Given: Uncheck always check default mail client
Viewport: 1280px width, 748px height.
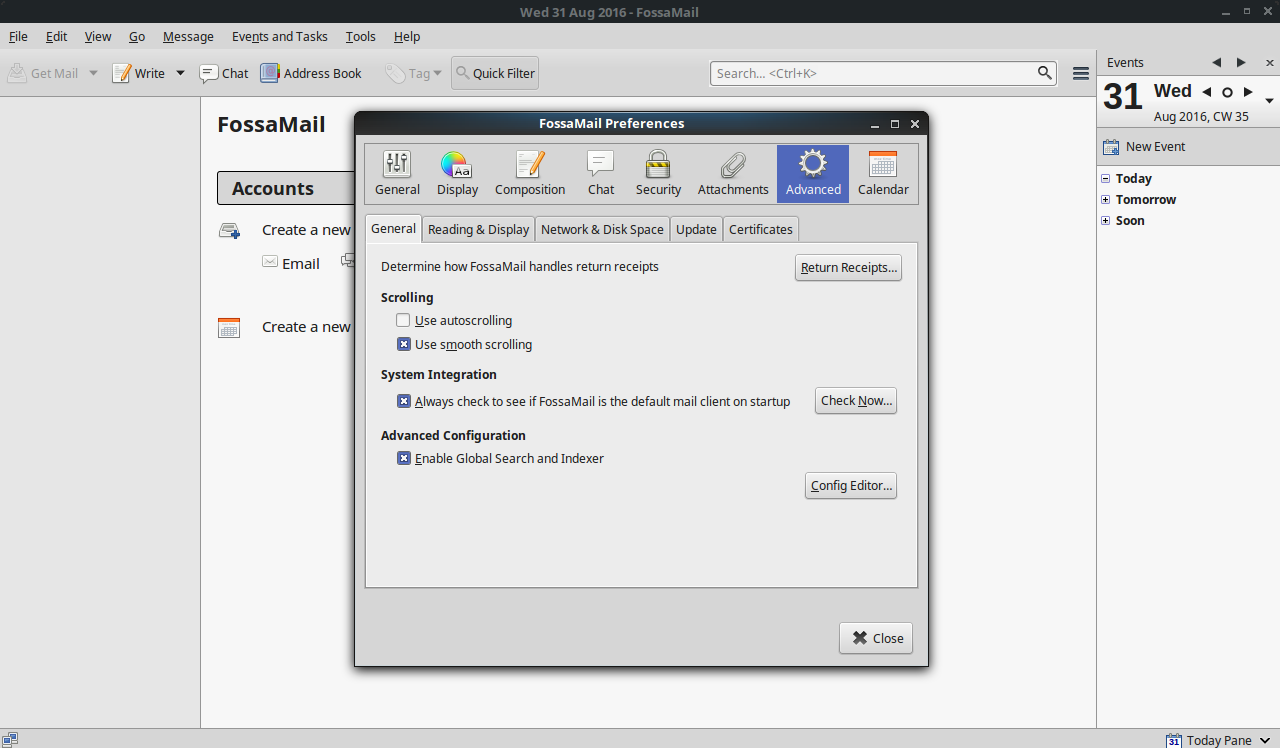Looking at the screenshot, I should [x=404, y=401].
